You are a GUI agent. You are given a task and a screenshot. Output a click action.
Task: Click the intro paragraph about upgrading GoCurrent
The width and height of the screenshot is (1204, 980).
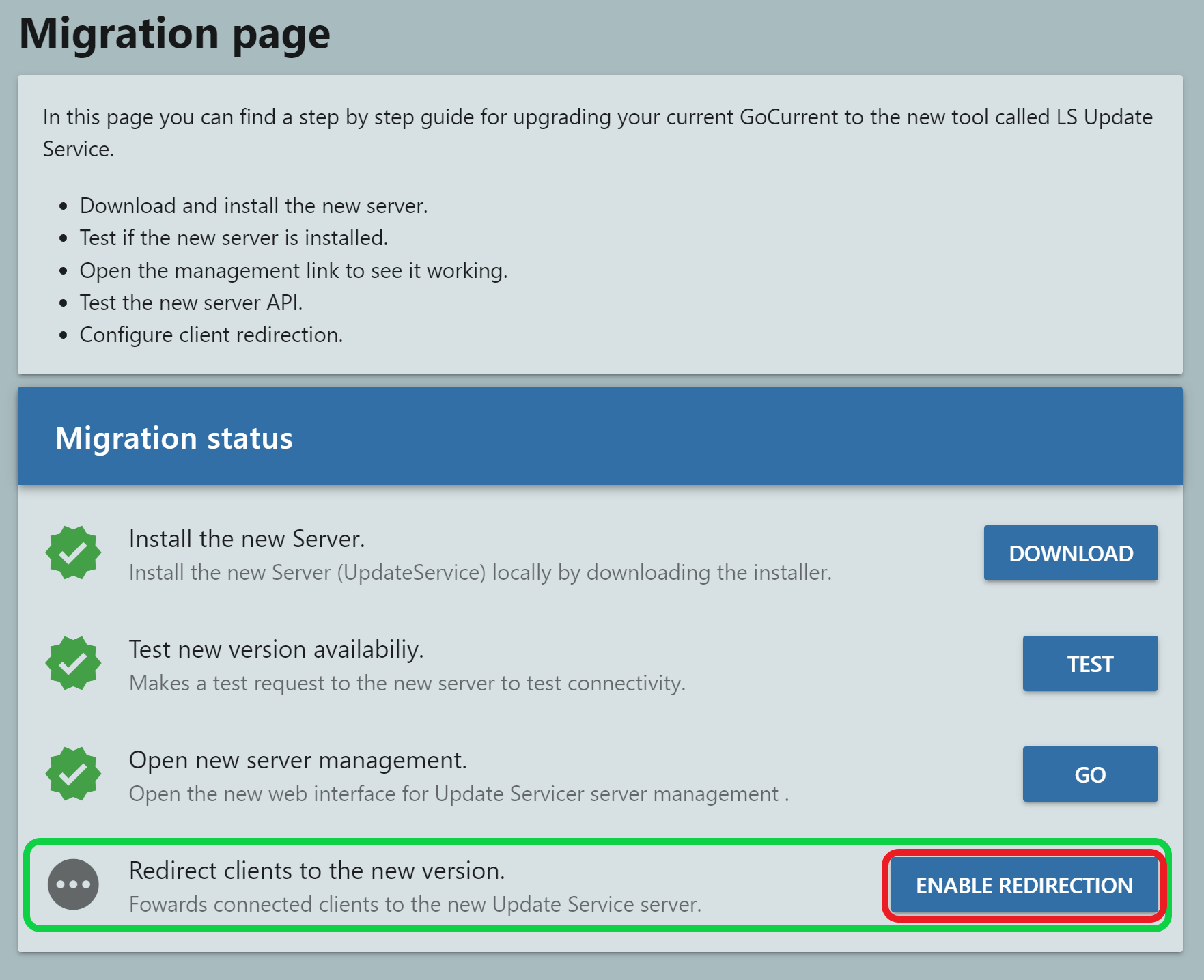(x=598, y=132)
